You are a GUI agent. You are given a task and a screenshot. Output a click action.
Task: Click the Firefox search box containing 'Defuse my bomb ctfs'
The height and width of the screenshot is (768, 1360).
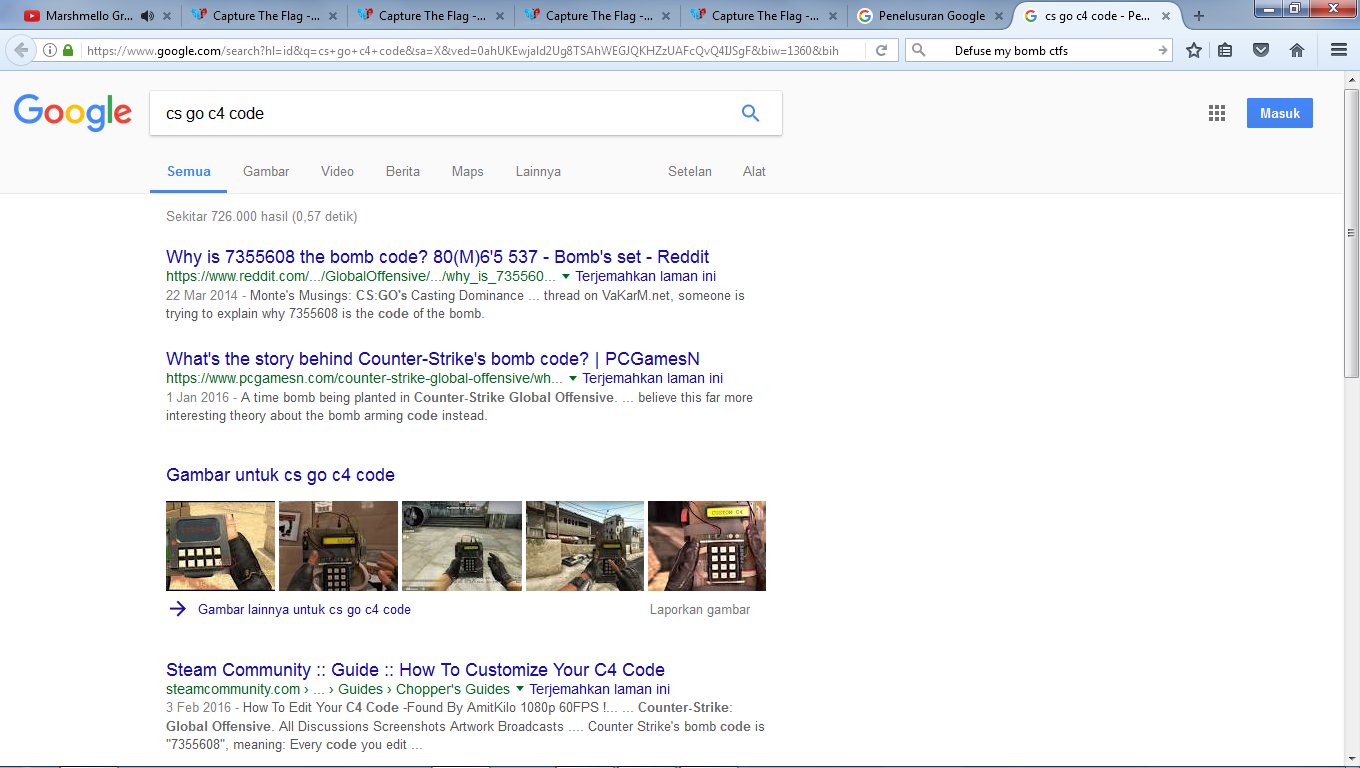(x=1040, y=50)
